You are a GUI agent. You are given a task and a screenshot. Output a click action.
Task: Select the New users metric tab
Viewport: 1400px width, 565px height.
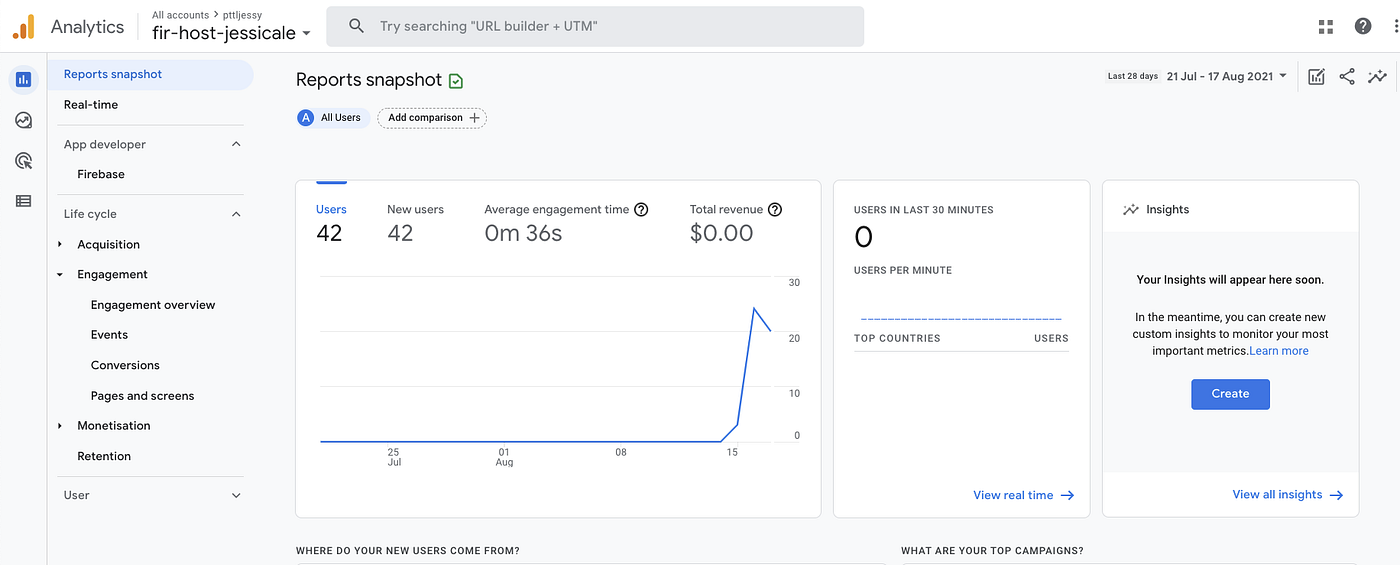click(415, 223)
